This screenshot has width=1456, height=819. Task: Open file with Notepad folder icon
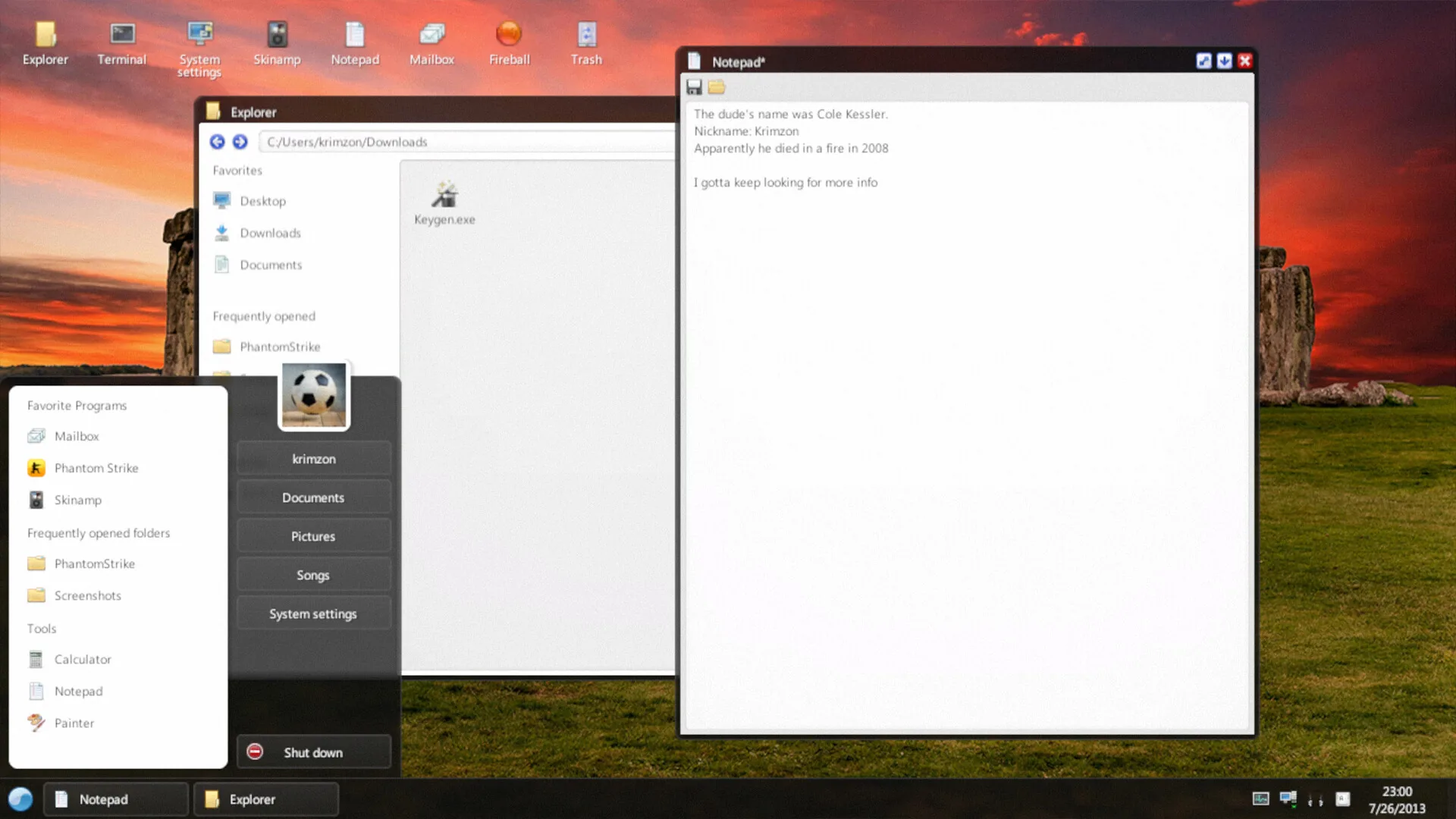[717, 87]
